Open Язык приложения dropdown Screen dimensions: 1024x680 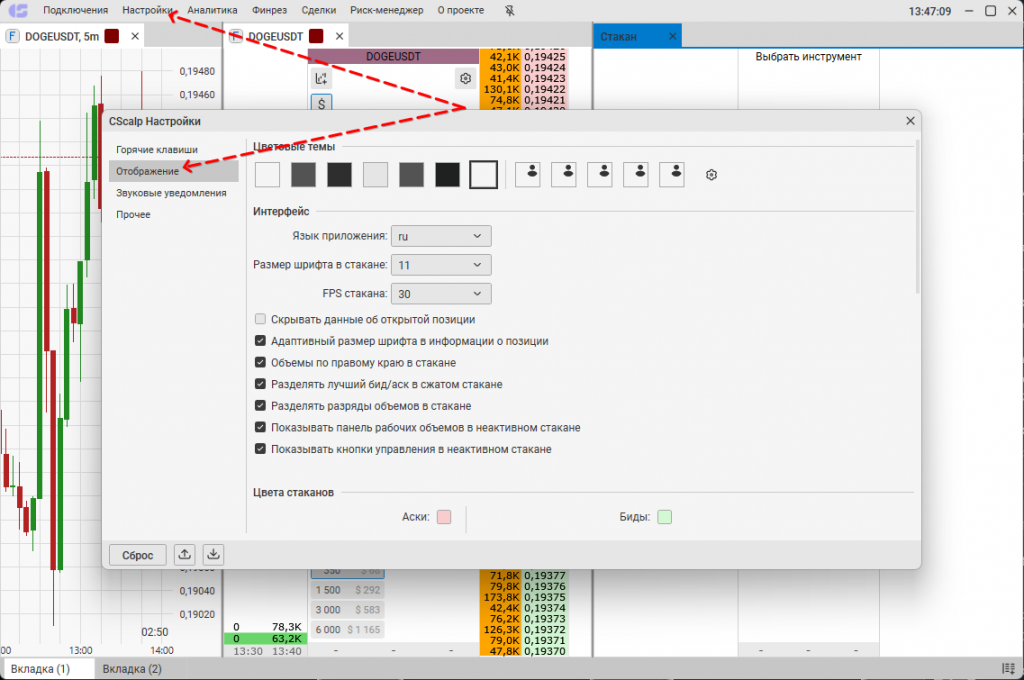coord(441,236)
